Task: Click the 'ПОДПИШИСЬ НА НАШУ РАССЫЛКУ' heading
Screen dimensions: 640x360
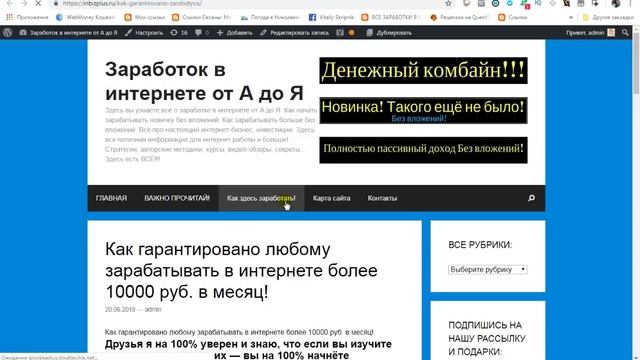Action: [487, 338]
